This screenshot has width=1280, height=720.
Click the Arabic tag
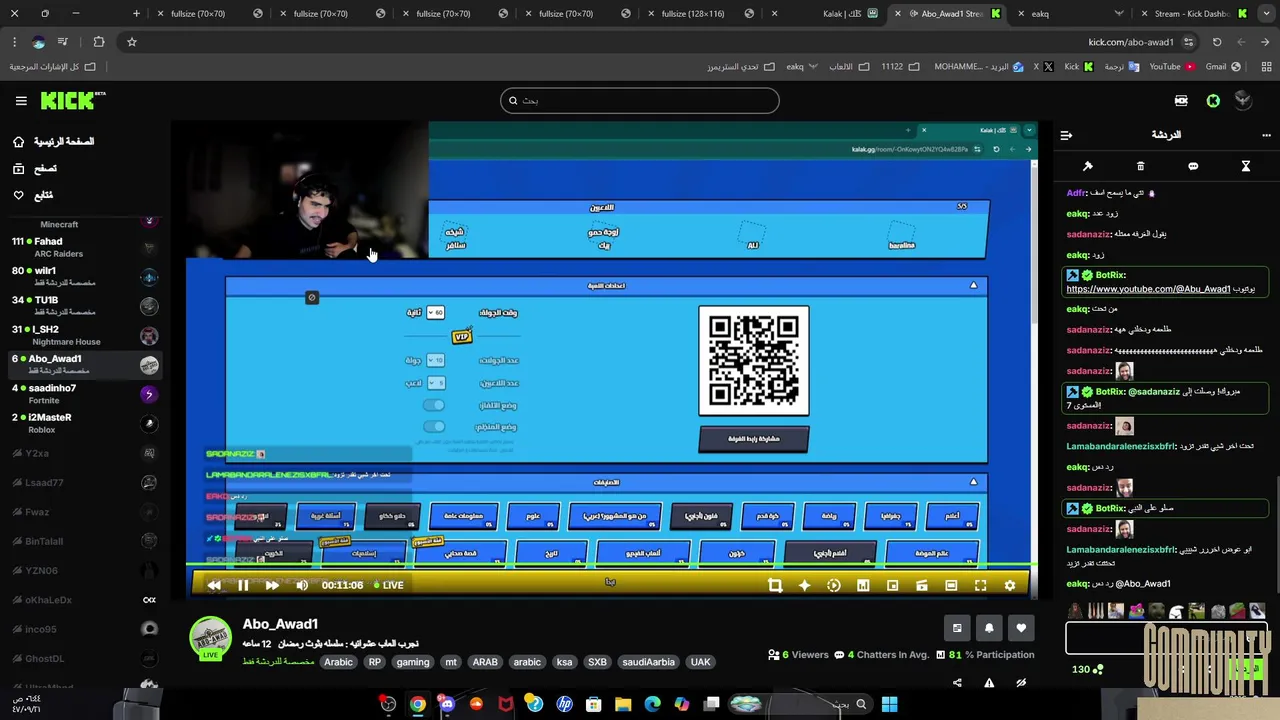(x=338, y=662)
